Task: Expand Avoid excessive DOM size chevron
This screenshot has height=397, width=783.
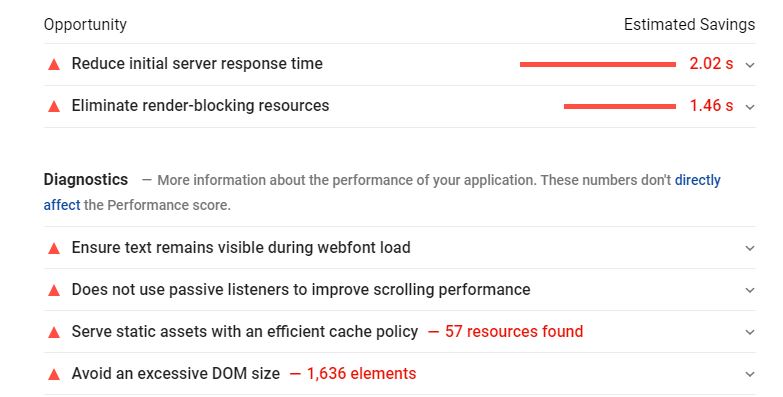Action: pyautogui.click(x=750, y=374)
